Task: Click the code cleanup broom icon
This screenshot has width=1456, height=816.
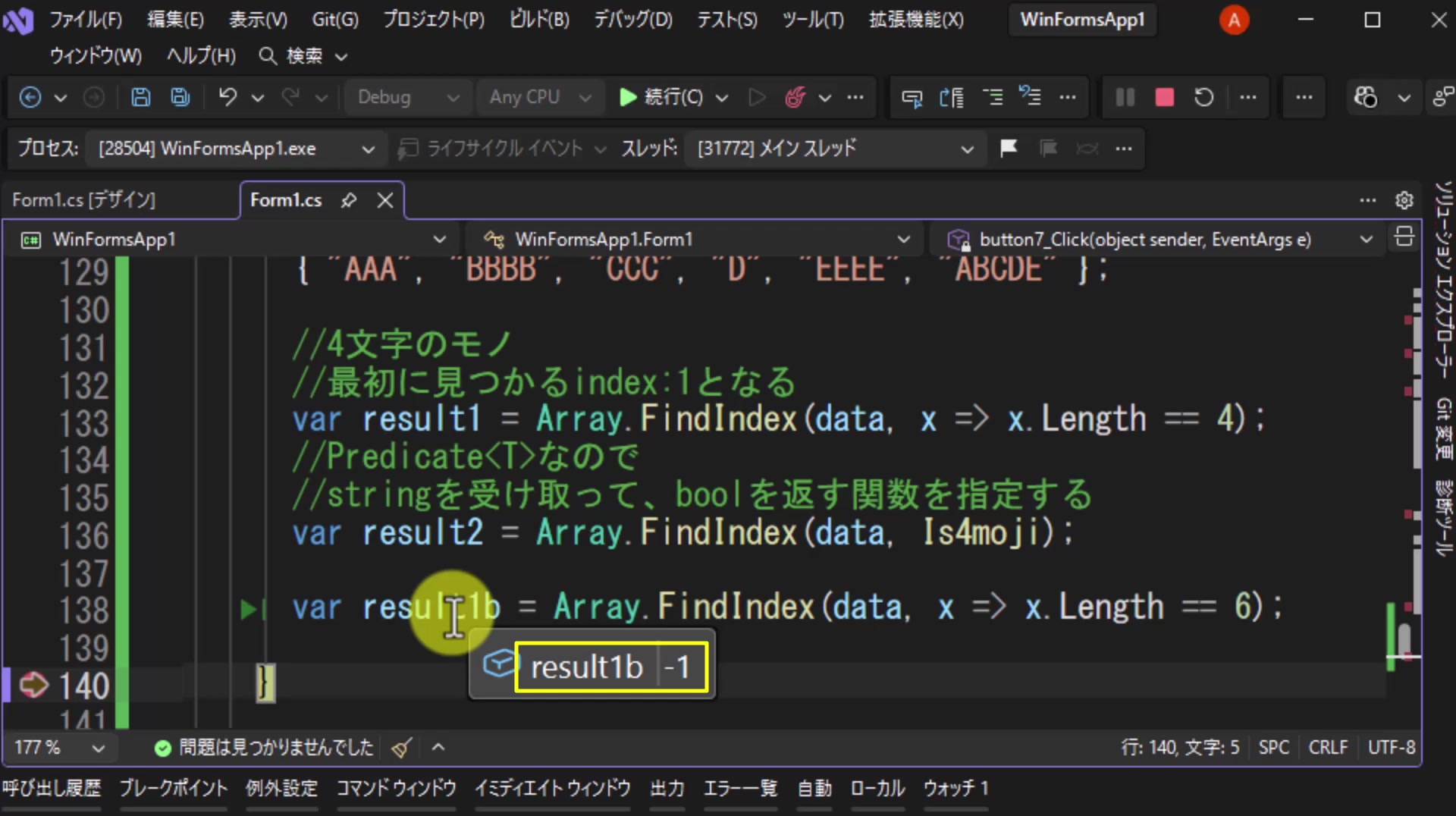Action: coord(402,748)
